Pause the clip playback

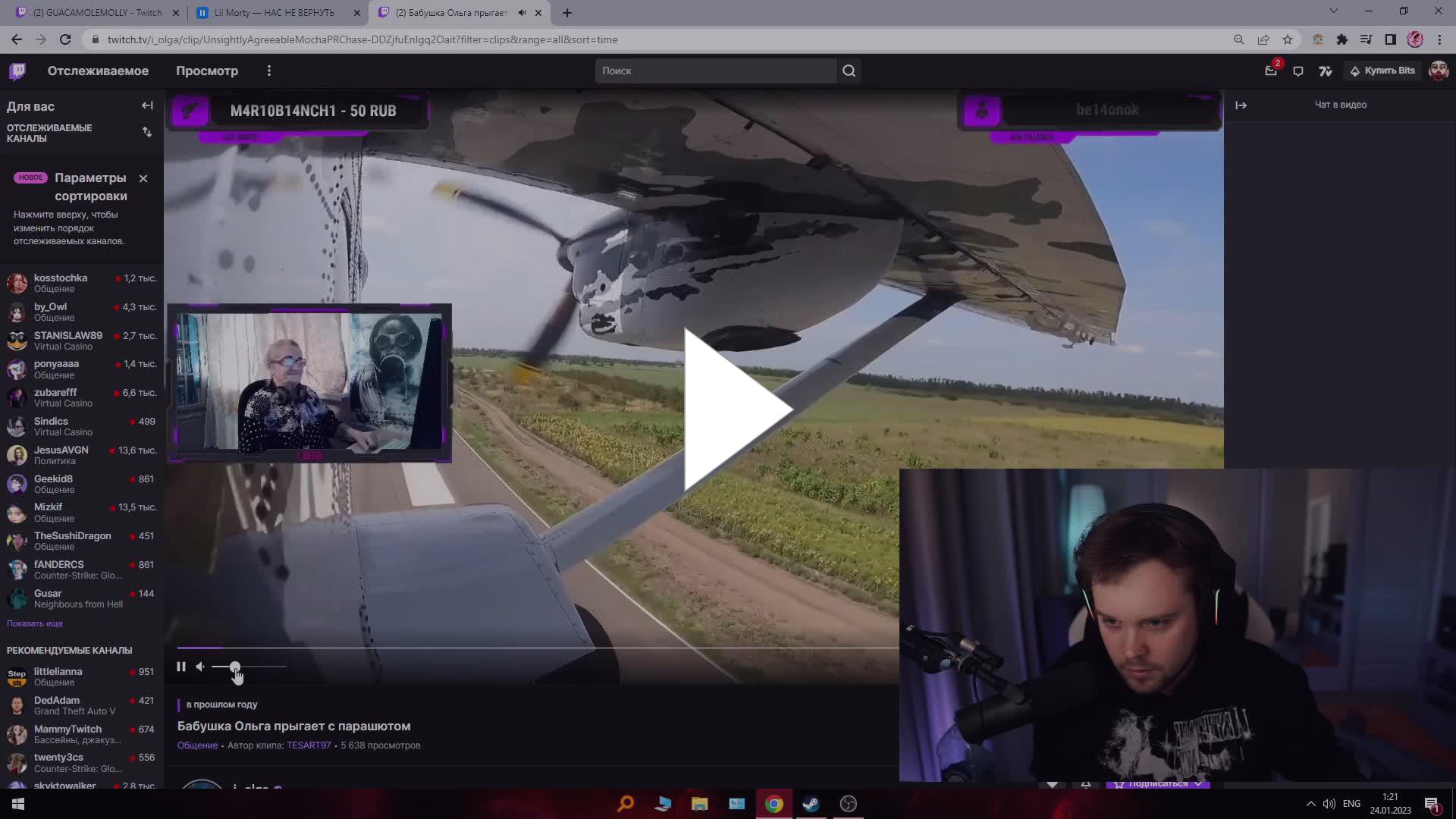pyautogui.click(x=181, y=667)
